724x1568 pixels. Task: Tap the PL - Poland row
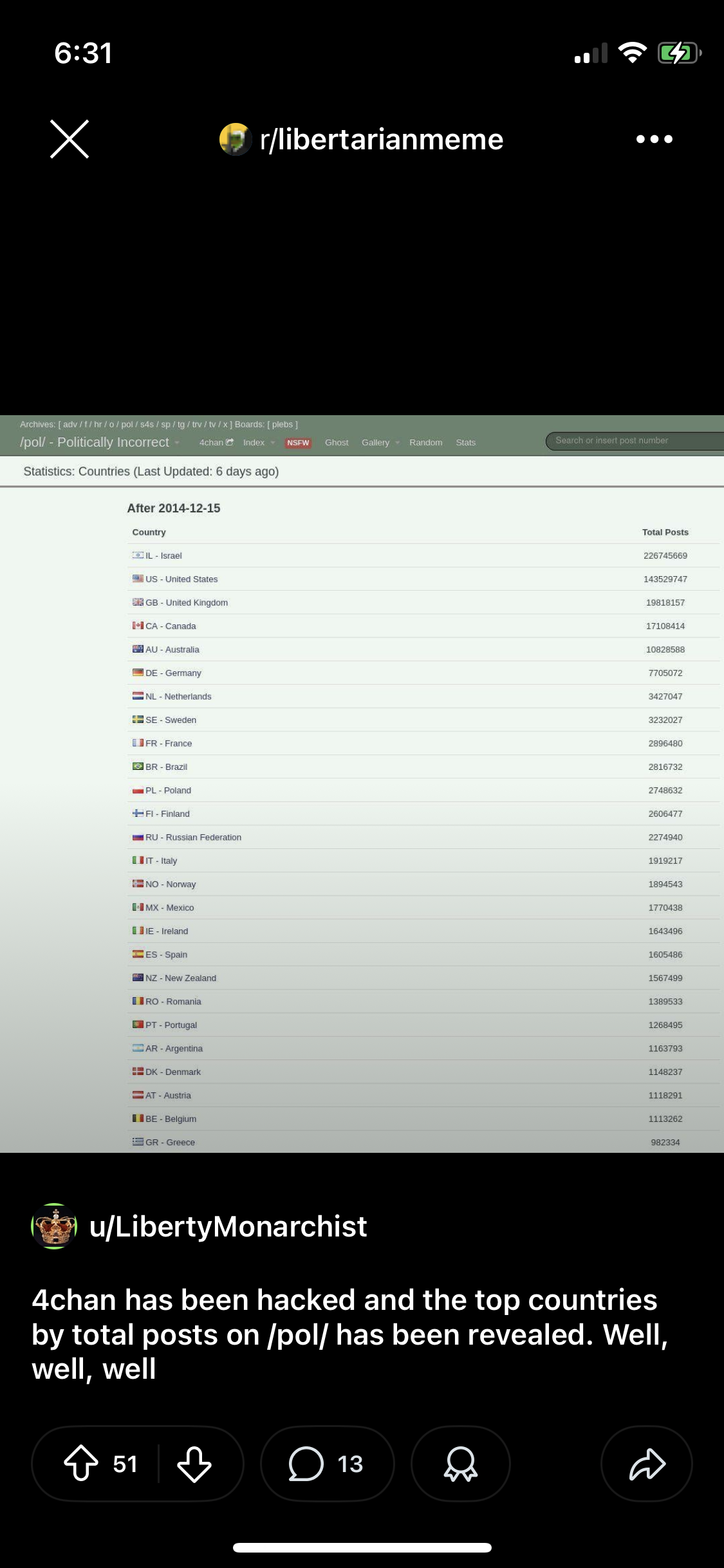(423, 790)
